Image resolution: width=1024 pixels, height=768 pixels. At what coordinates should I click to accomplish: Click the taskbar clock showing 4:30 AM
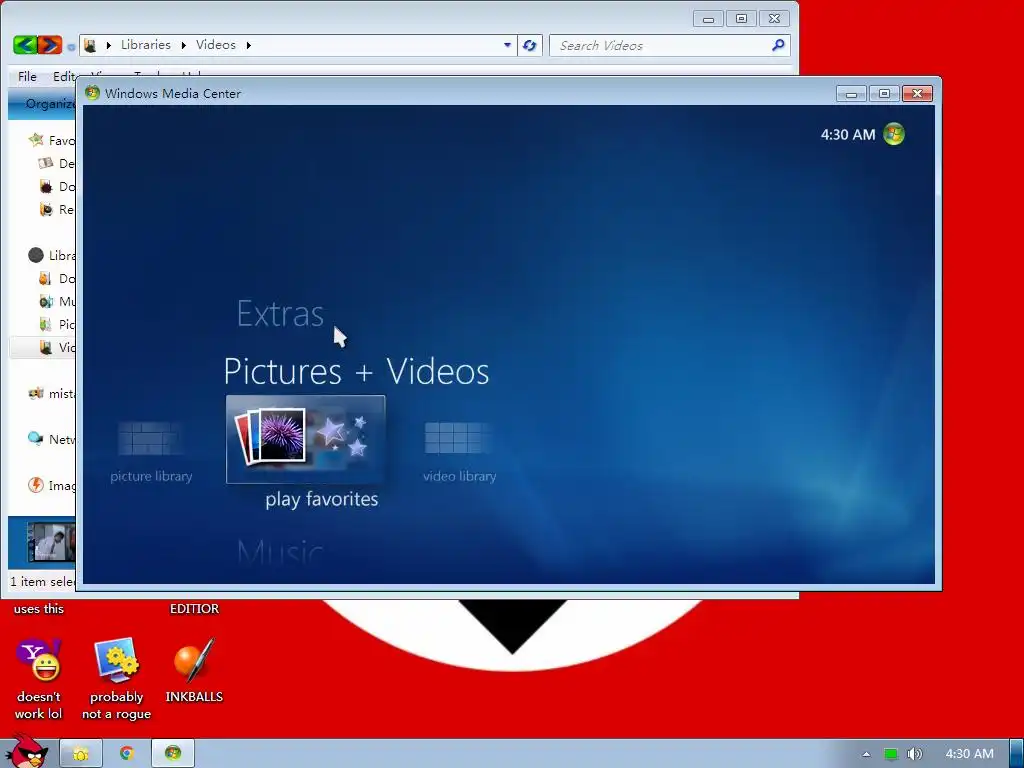[970, 754]
